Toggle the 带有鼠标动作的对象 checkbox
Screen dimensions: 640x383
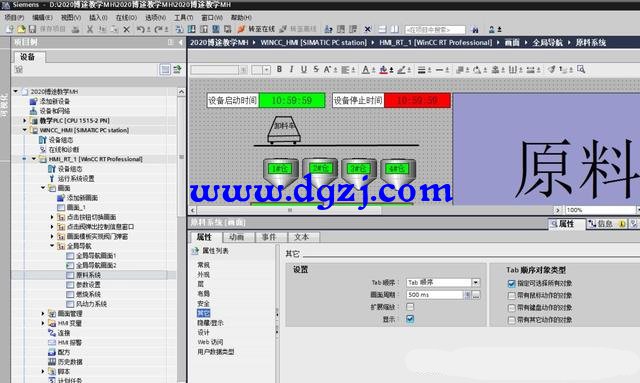(x=512, y=296)
